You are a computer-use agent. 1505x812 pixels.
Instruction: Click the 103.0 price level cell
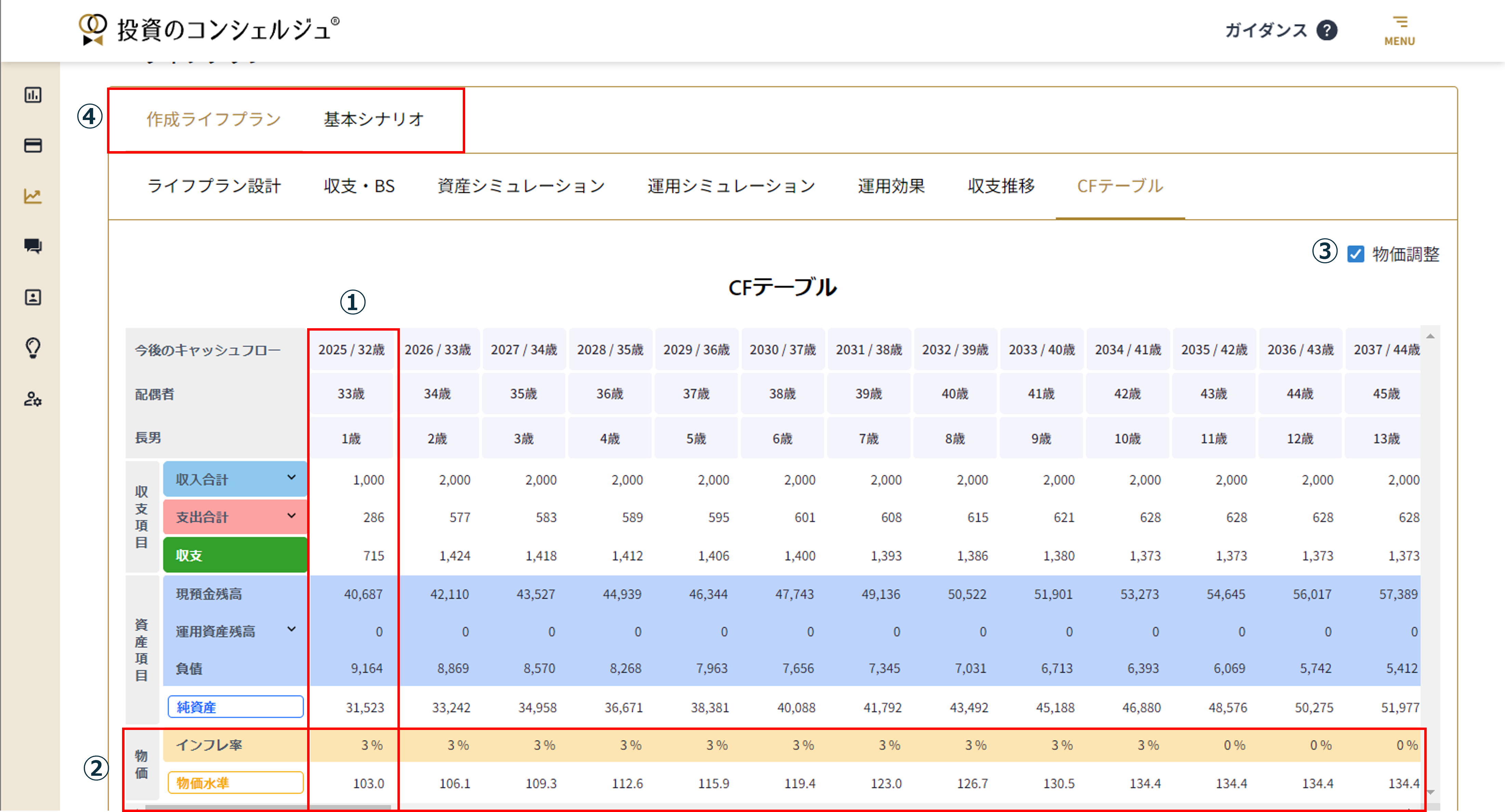pos(368,783)
